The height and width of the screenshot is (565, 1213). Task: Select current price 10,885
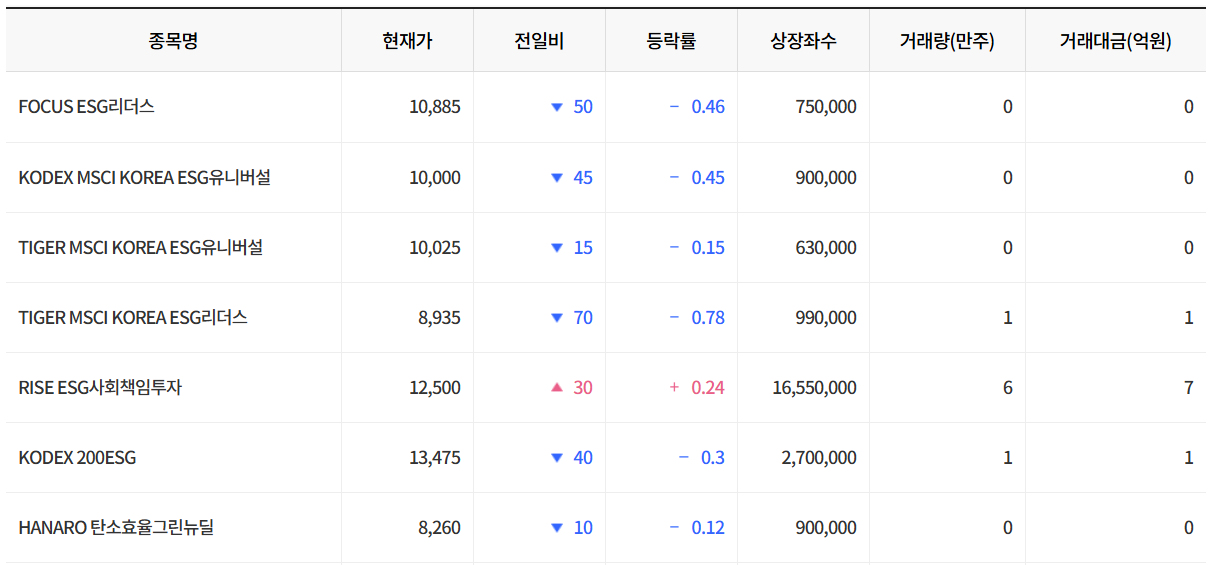point(435,107)
